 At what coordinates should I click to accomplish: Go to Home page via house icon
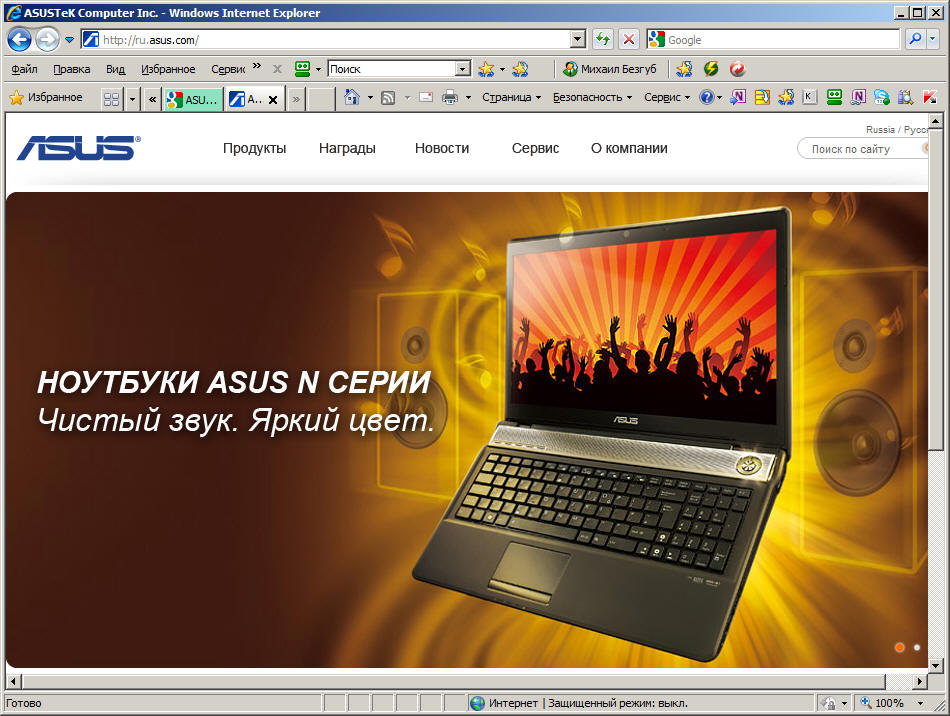click(x=351, y=98)
